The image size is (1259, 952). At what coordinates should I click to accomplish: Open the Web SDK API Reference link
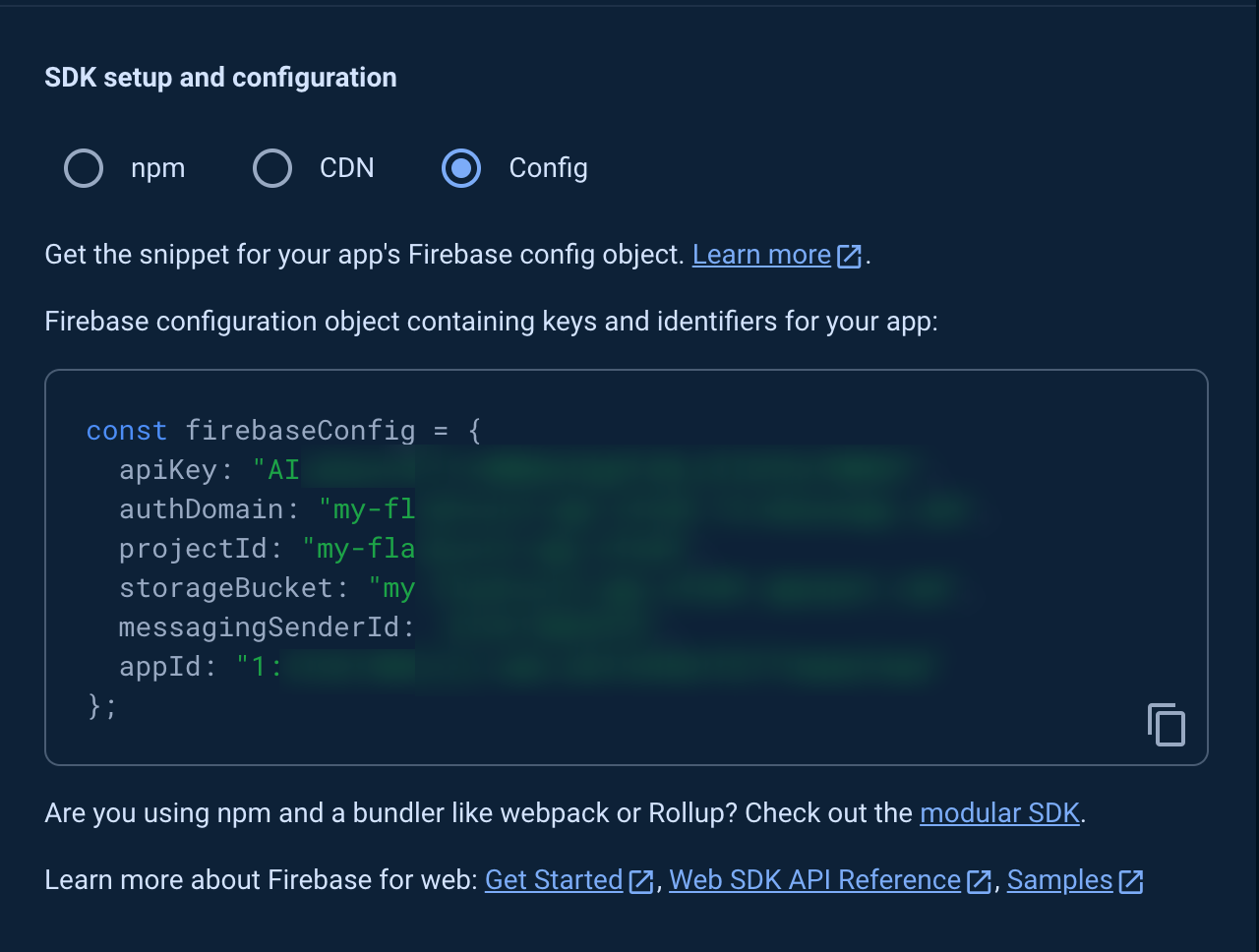[x=813, y=879]
